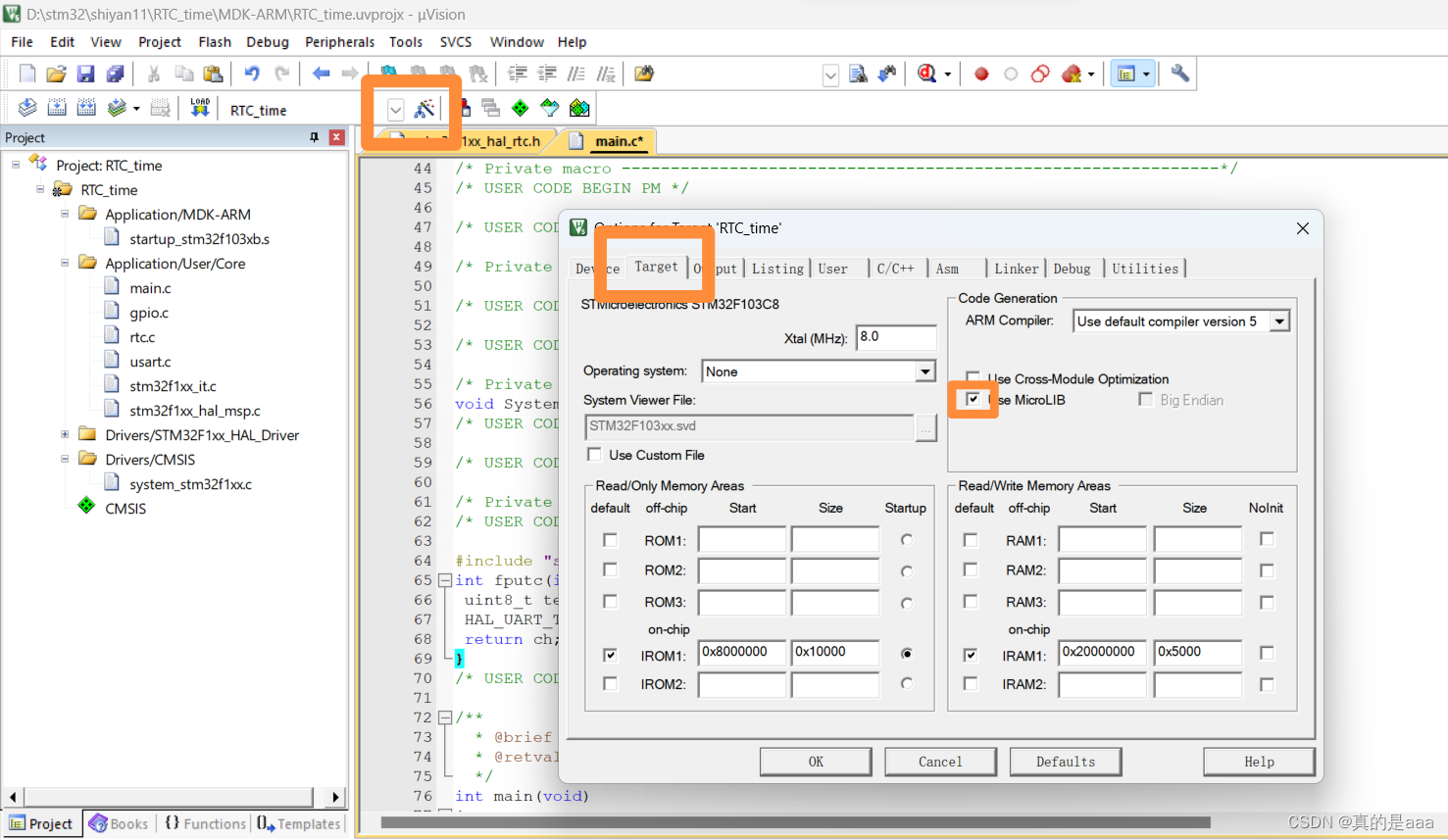Switch to the C/C++ options tab
1448x840 pixels.
coord(895,269)
